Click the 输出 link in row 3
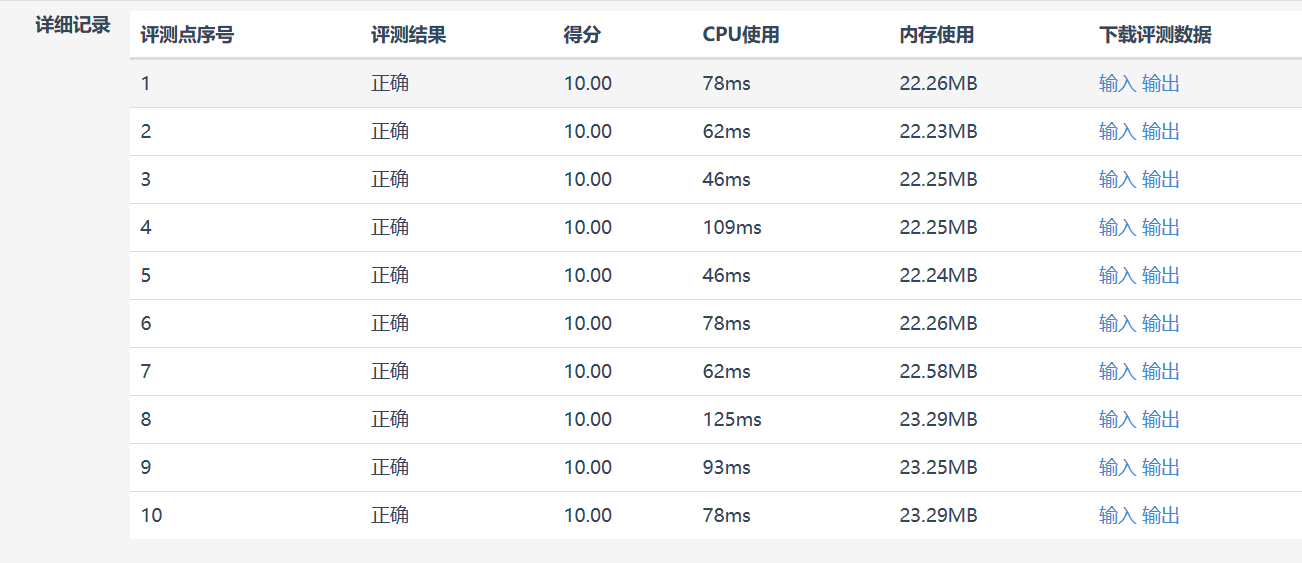 1161,180
